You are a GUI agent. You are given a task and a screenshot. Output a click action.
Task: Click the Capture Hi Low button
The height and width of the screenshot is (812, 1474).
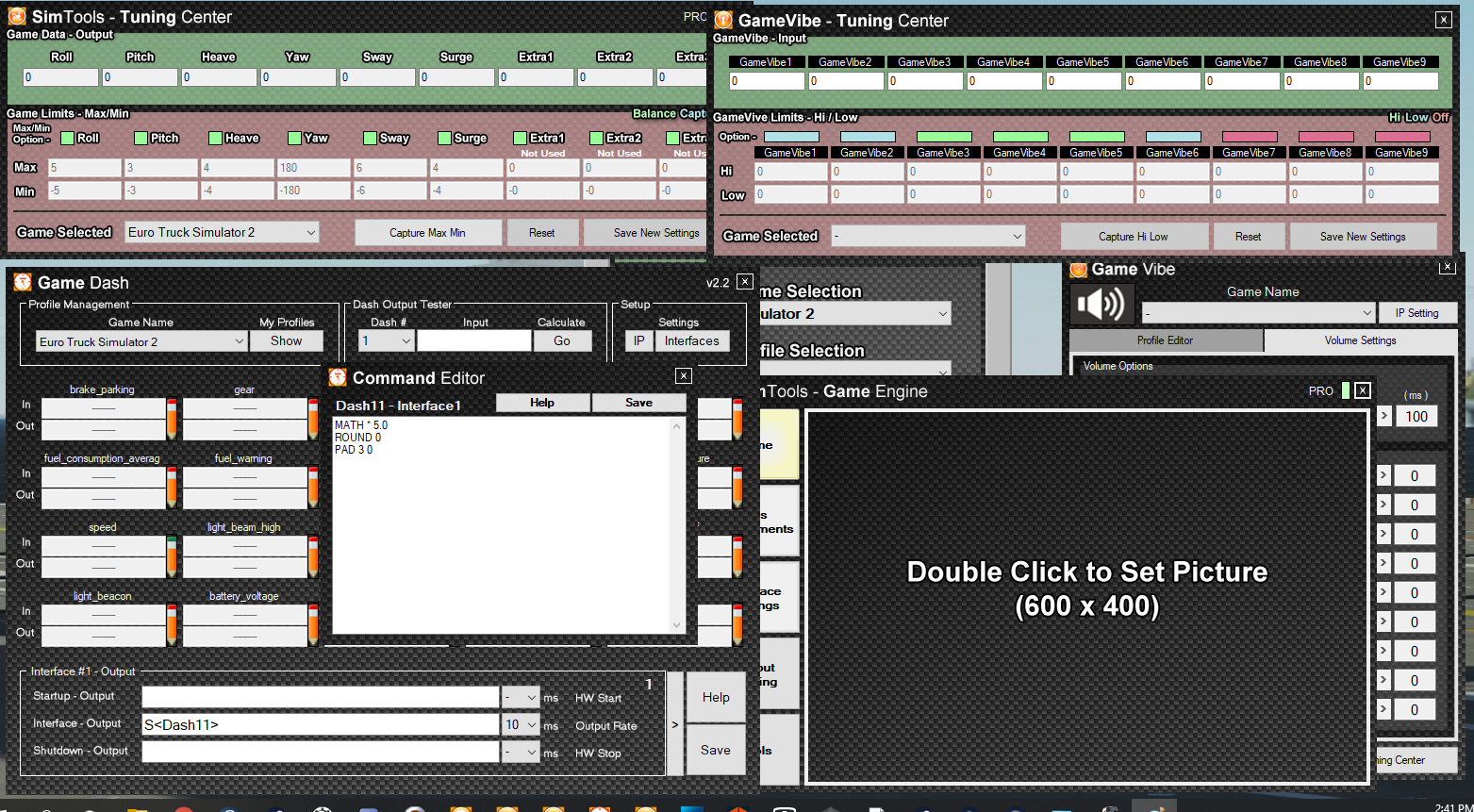coord(1134,237)
